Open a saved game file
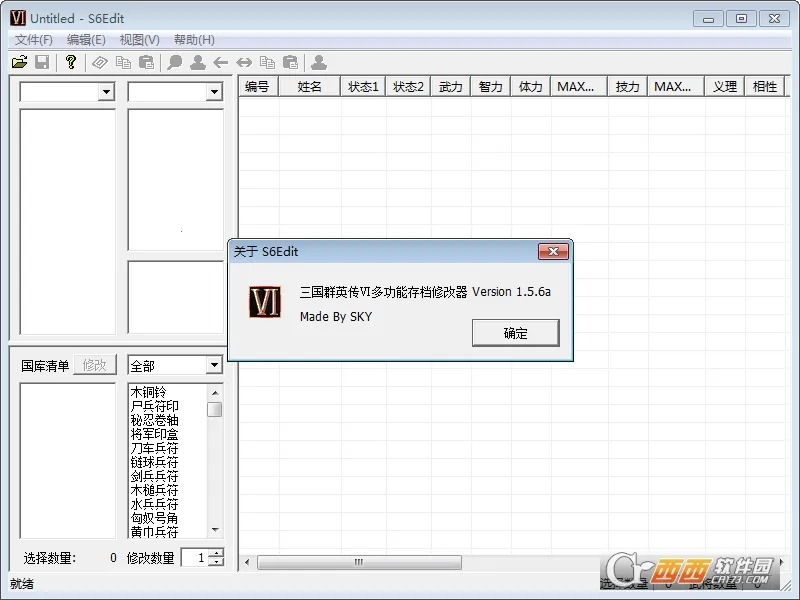The width and height of the screenshot is (800, 600). click(x=20, y=61)
